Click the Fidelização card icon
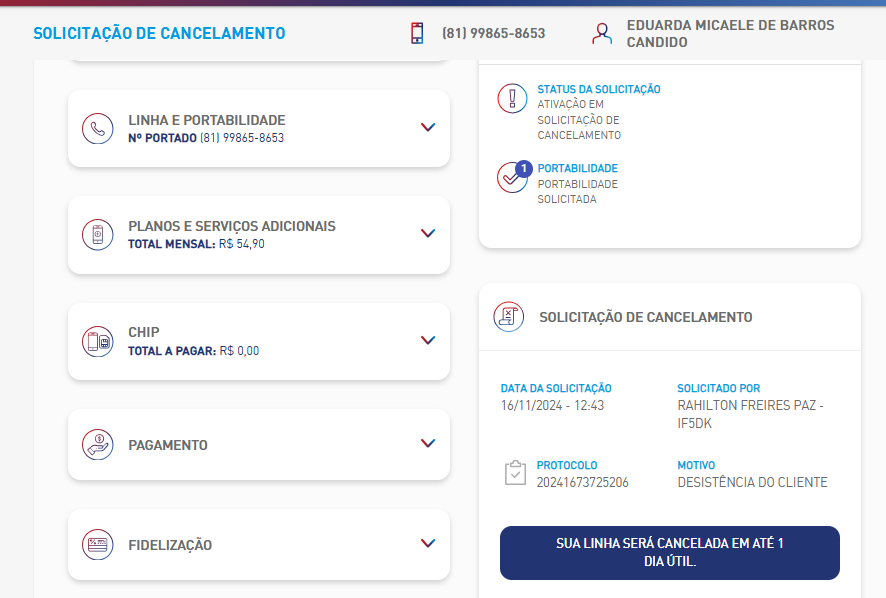The image size is (886, 598). click(98, 544)
